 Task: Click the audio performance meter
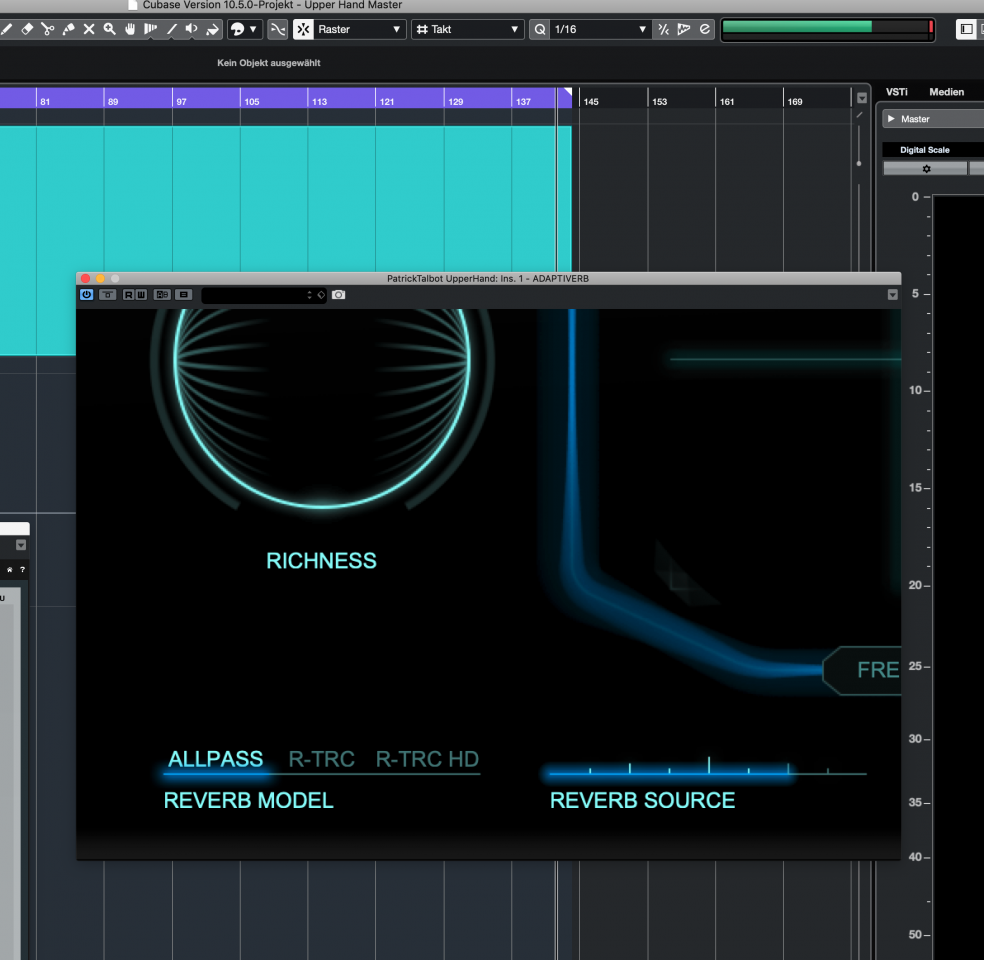pyautogui.click(x=828, y=29)
